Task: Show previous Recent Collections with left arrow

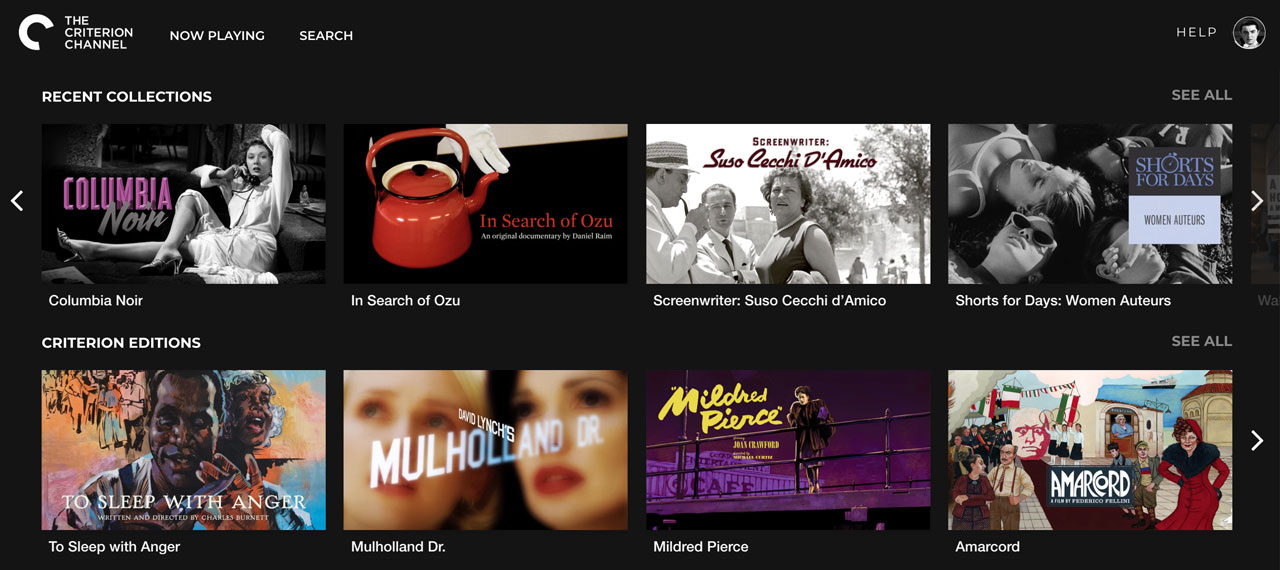Action: click(17, 201)
